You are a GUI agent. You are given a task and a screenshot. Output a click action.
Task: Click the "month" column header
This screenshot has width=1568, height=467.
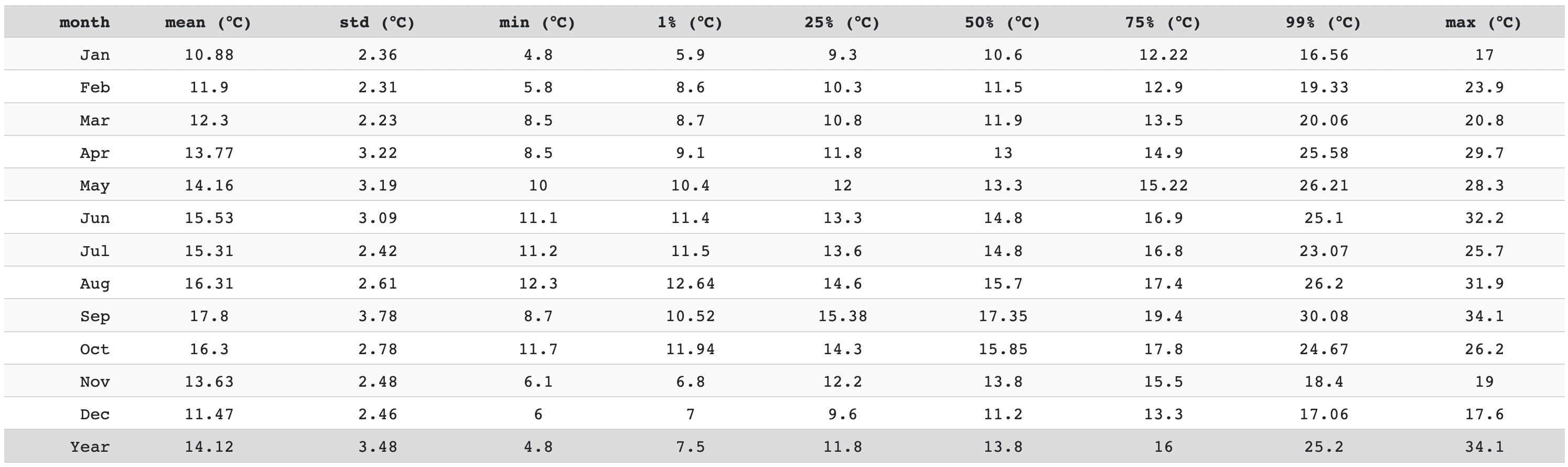(84, 23)
